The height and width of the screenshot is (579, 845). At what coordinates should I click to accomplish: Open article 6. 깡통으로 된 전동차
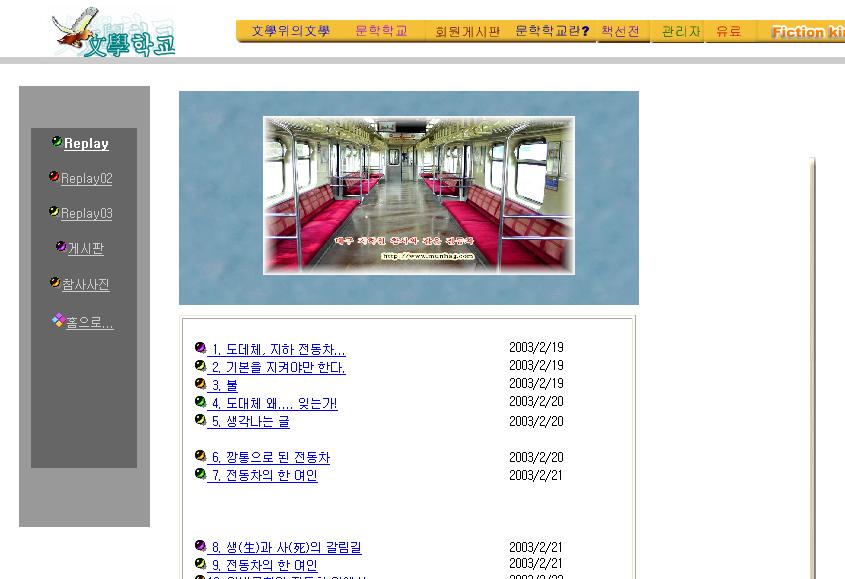tap(269, 457)
